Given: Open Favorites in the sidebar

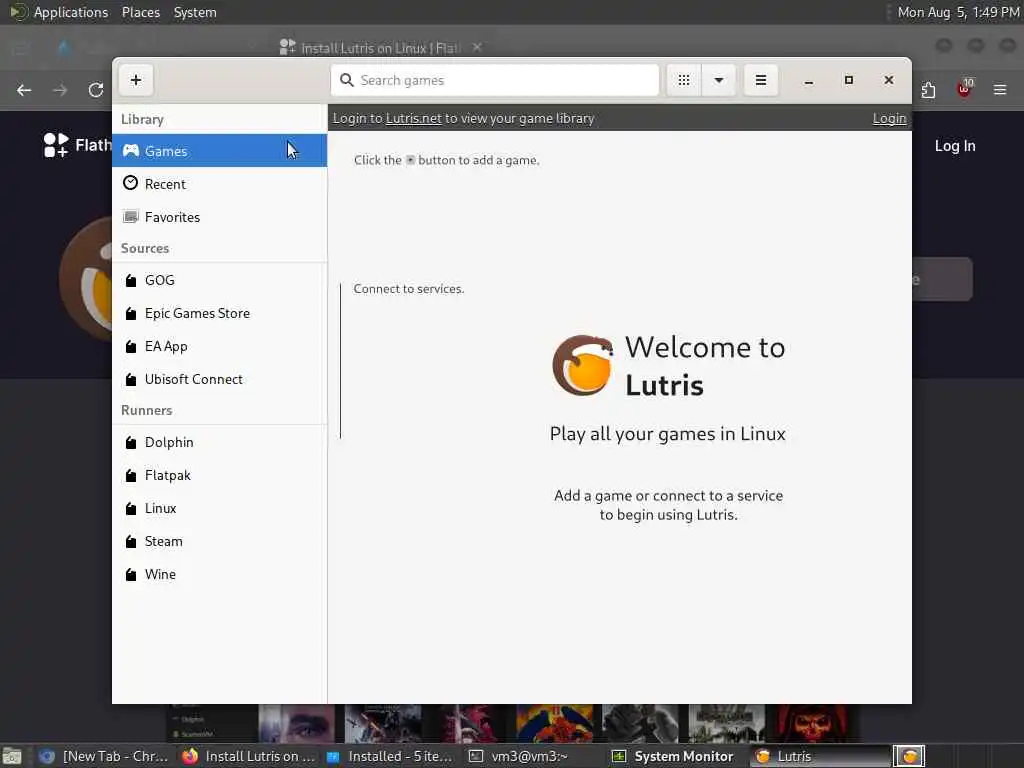Looking at the screenshot, I should pos(219,217).
